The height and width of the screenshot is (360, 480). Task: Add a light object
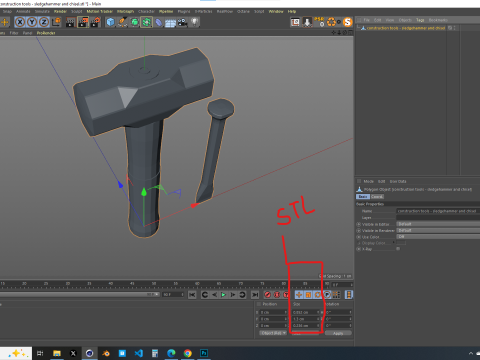tap(194, 22)
